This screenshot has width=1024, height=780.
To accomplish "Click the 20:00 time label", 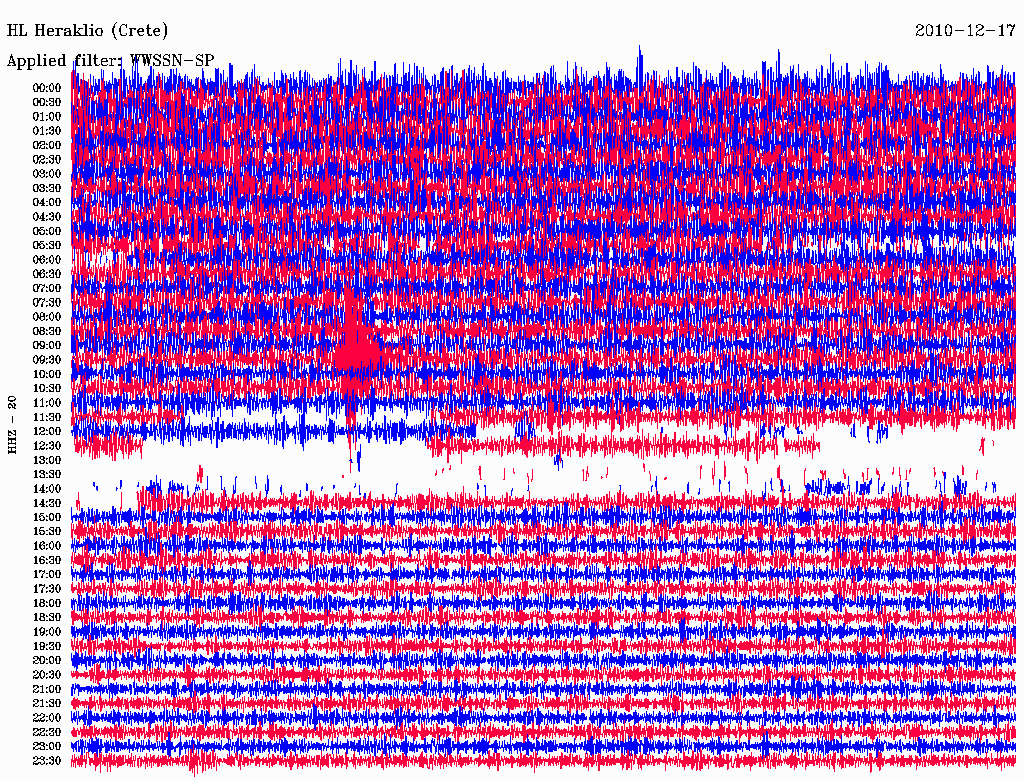I will [x=47, y=660].
